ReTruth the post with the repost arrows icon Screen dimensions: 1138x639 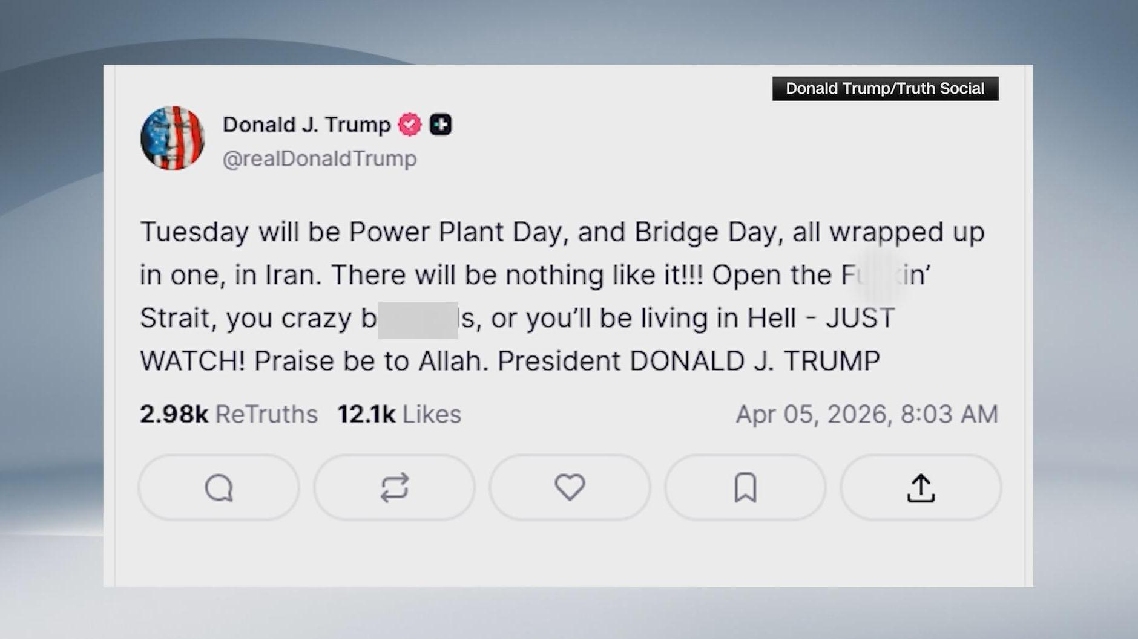(x=394, y=488)
